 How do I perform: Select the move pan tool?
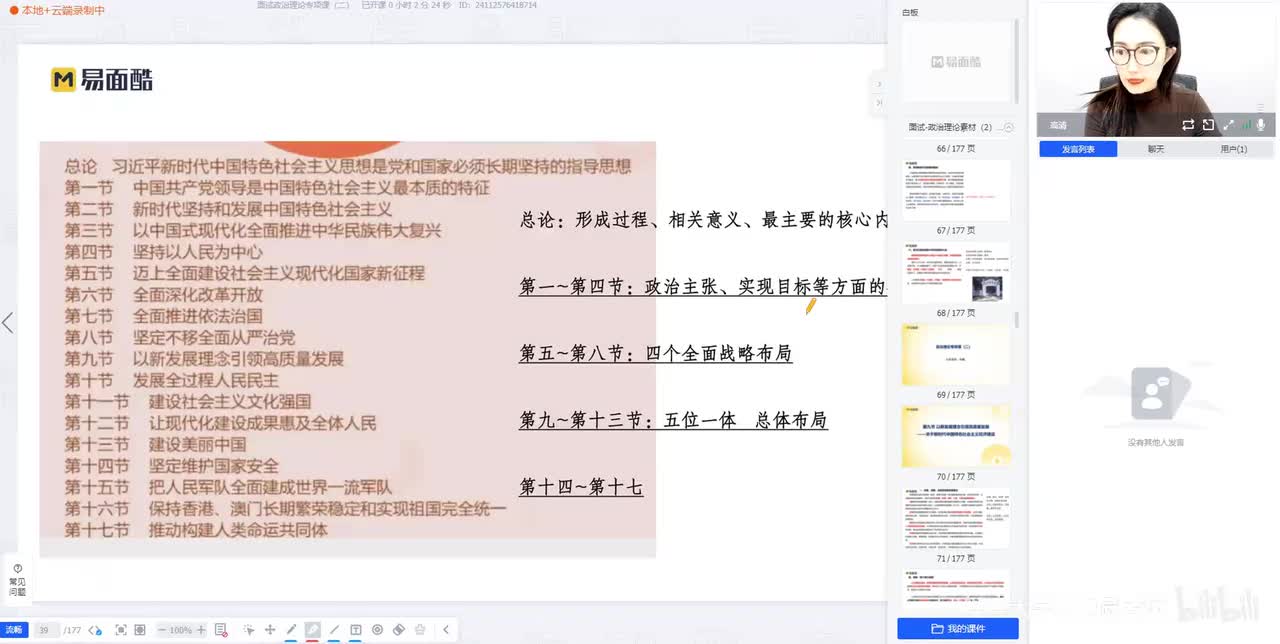coord(270,630)
